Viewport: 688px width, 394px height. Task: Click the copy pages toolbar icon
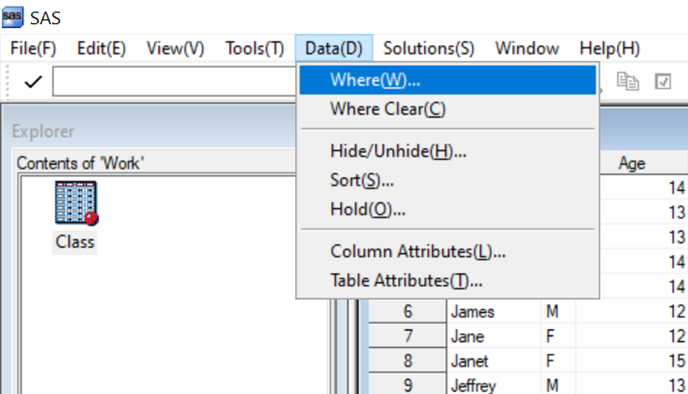628,82
